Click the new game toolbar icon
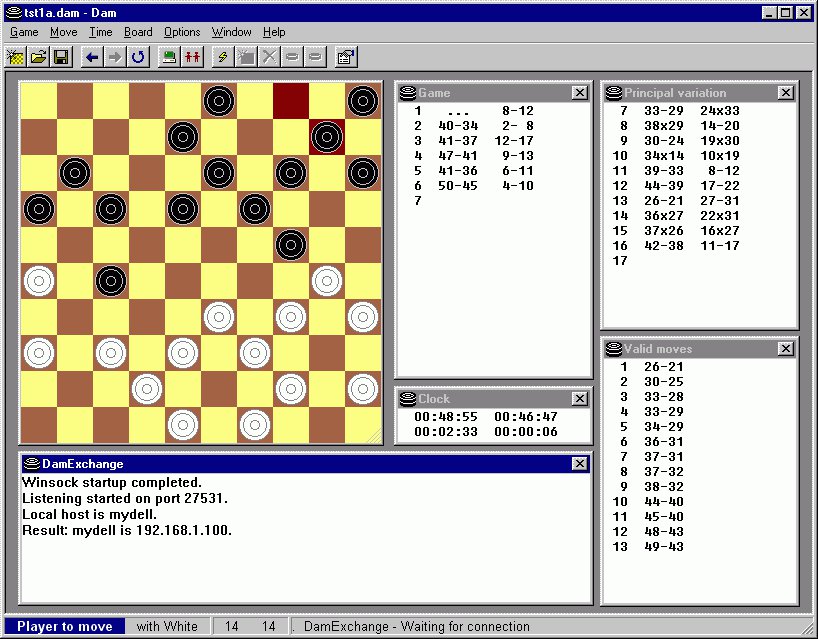The width and height of the screenshot is (818, 639). point(16,57)
